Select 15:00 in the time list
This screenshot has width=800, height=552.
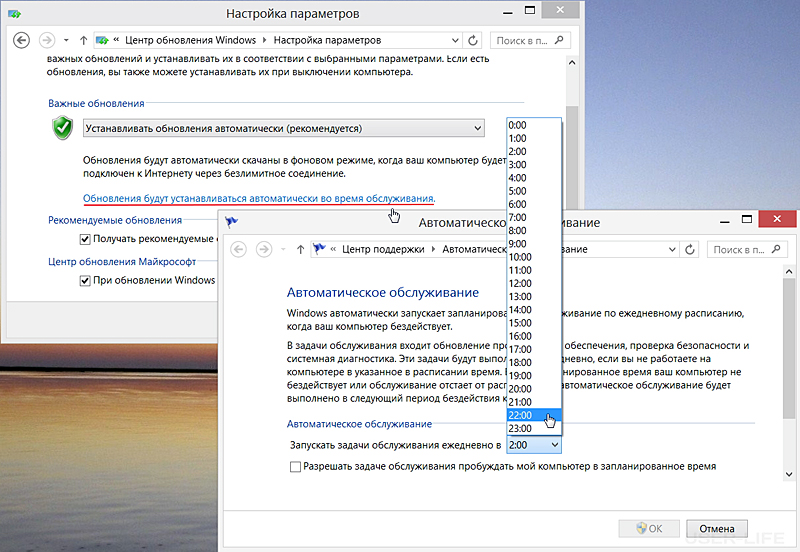(534, 323)
